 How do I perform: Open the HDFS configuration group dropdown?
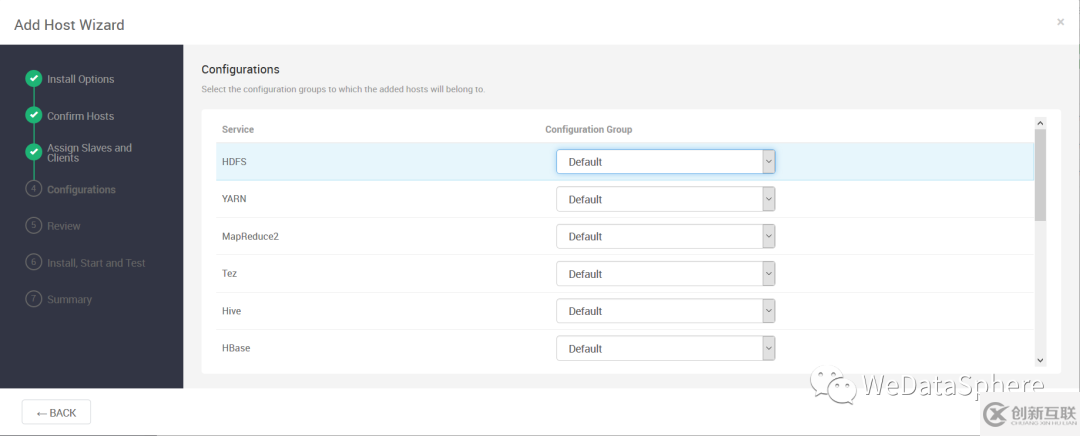tap(665, 162)
